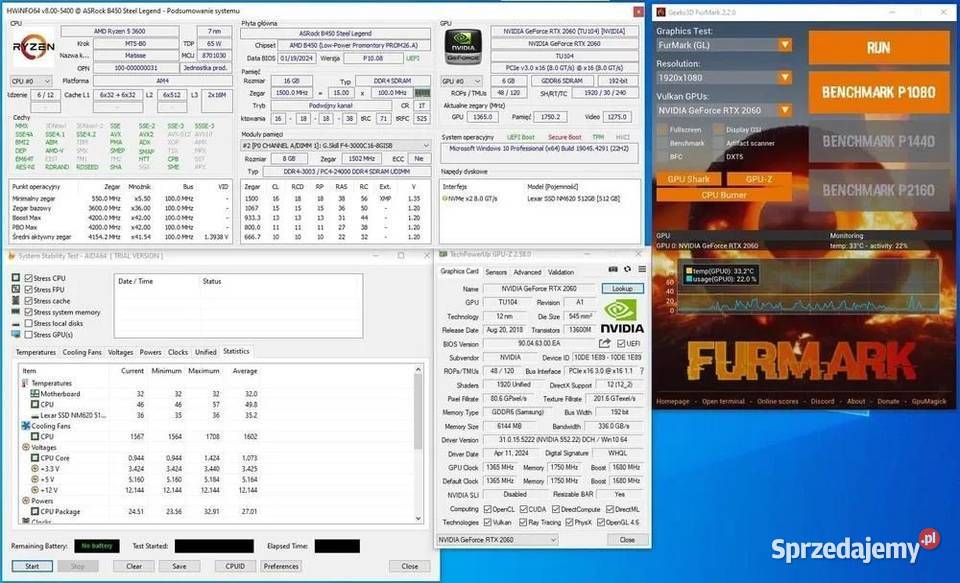Viewport: 960px width, 583px height.
Task: Click the AIDA64 statistics list scrollbar thumb
Action: pos(418,412)
